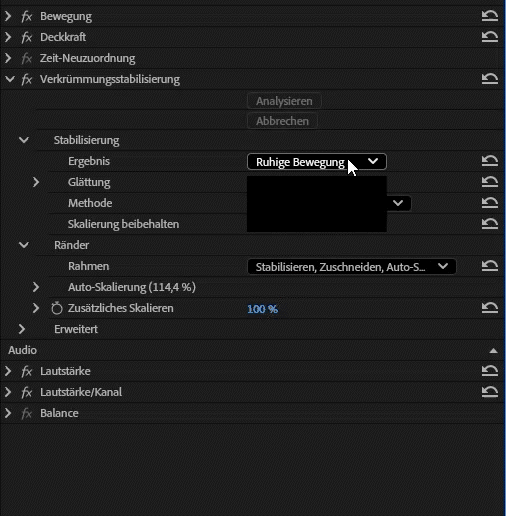Open the Rahmen dropdown
Screen dimensions: 506x516
tap(351, 267)
